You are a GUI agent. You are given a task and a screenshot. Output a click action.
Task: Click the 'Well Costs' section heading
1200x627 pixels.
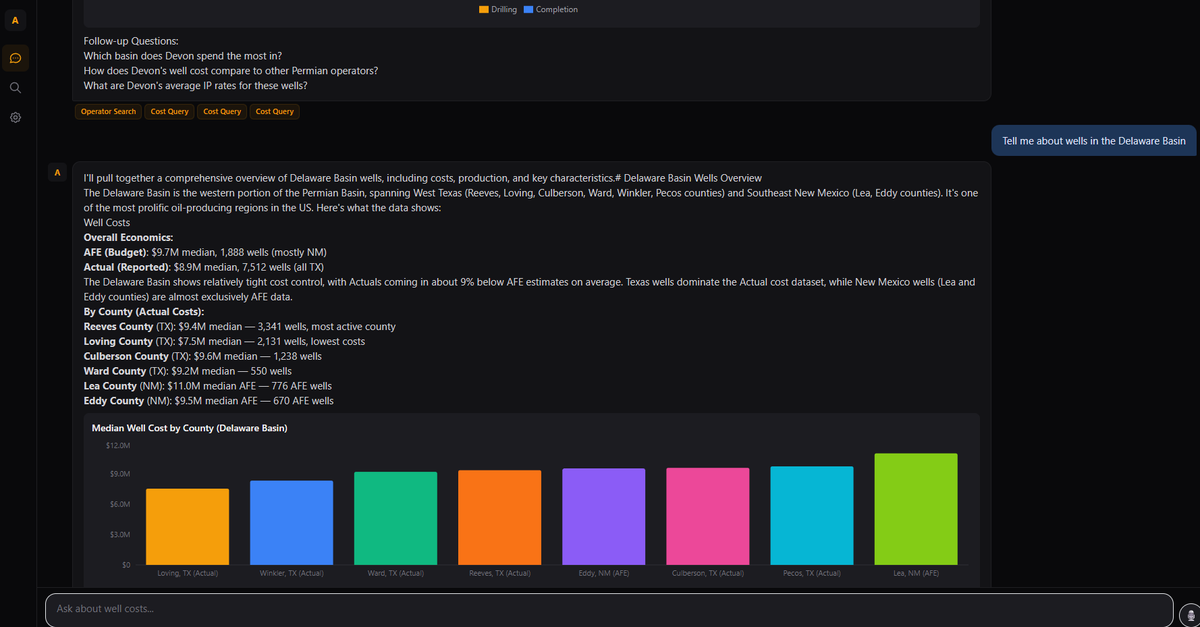click(107, 222)
